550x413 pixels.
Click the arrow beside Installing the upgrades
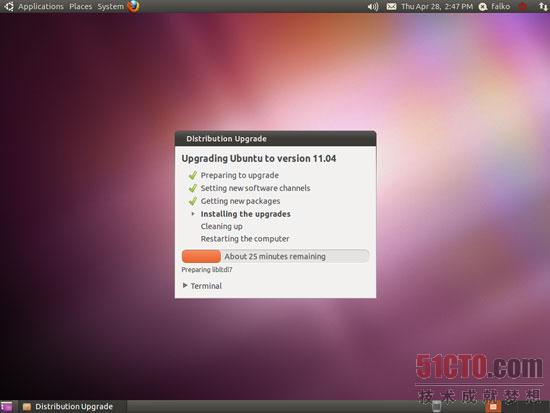(x=193, y=213)
